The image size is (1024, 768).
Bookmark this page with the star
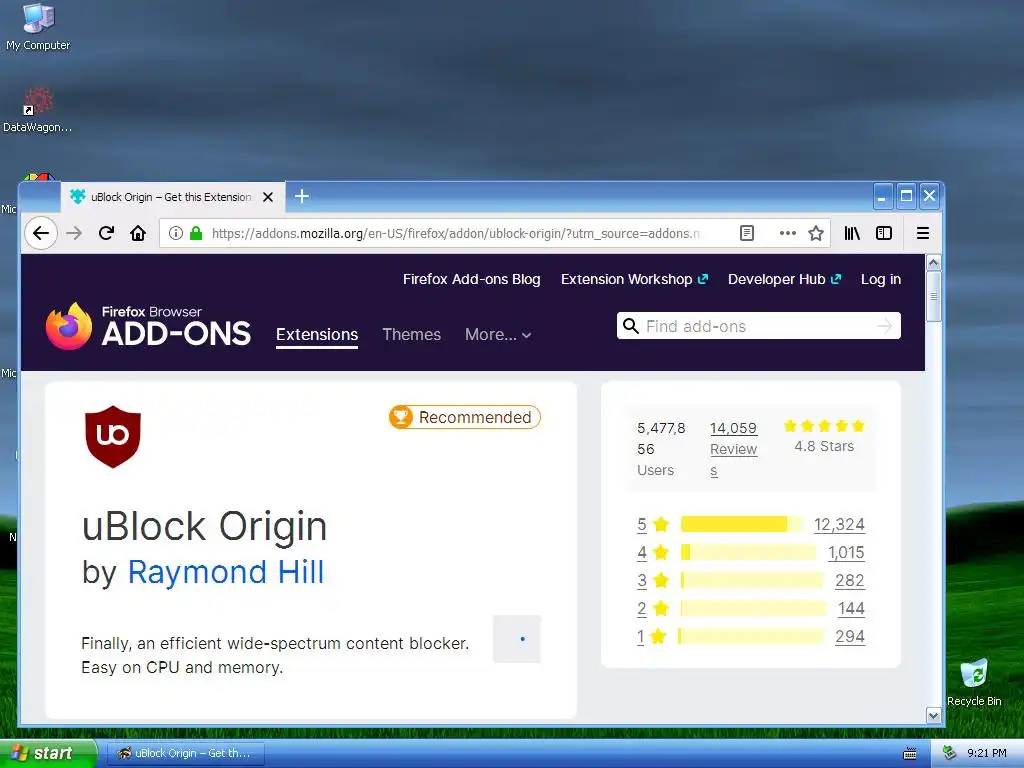pos(816,233)
